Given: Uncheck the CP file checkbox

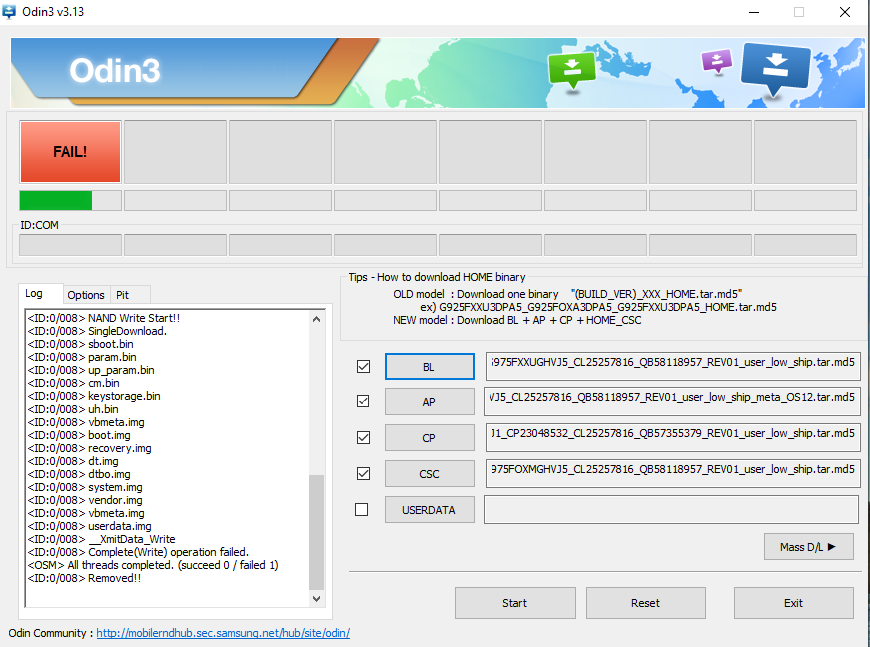Looking at the screenshot, I should tap(363, 437).
